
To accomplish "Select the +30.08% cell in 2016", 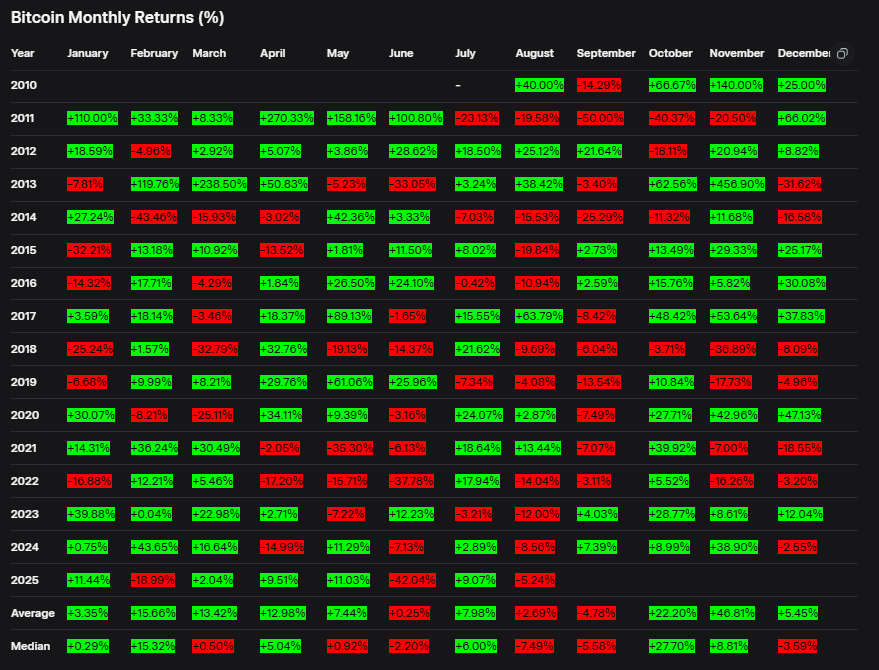I will point(802,283).
